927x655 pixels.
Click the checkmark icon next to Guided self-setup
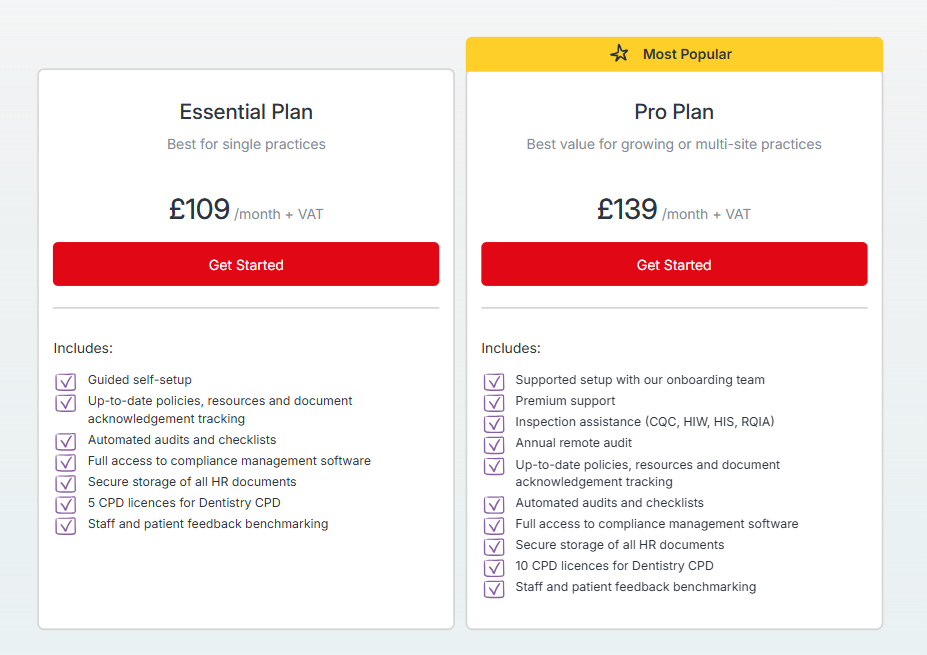click(x=66, y=381)
